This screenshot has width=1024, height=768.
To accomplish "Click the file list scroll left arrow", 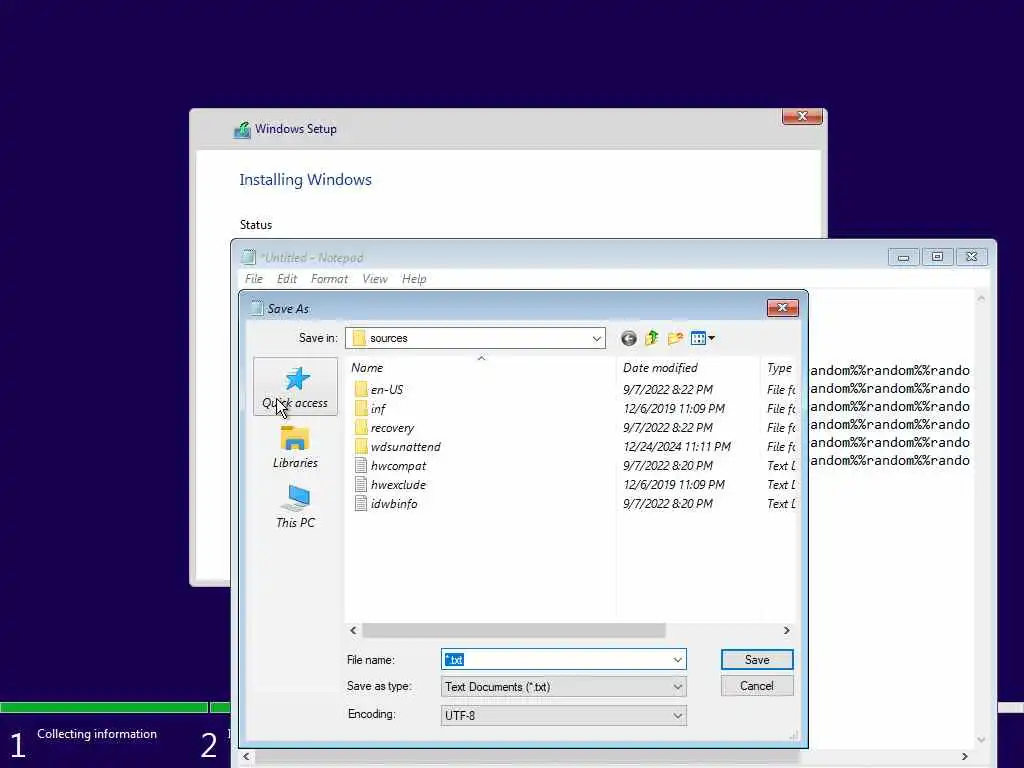I will tap(353, 630).
